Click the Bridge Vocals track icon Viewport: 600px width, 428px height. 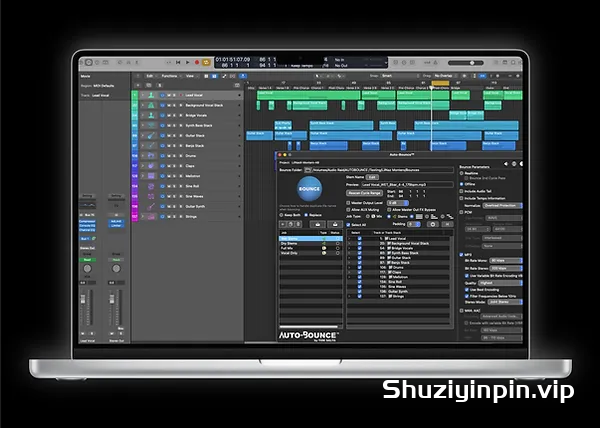151,116
